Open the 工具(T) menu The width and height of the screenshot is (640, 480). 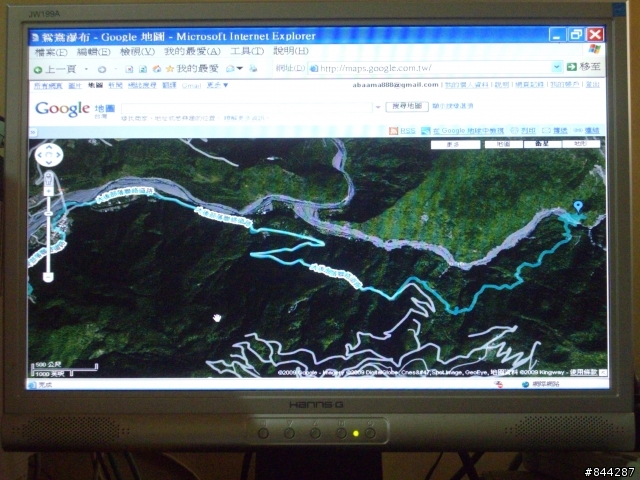tap(247, 51)
